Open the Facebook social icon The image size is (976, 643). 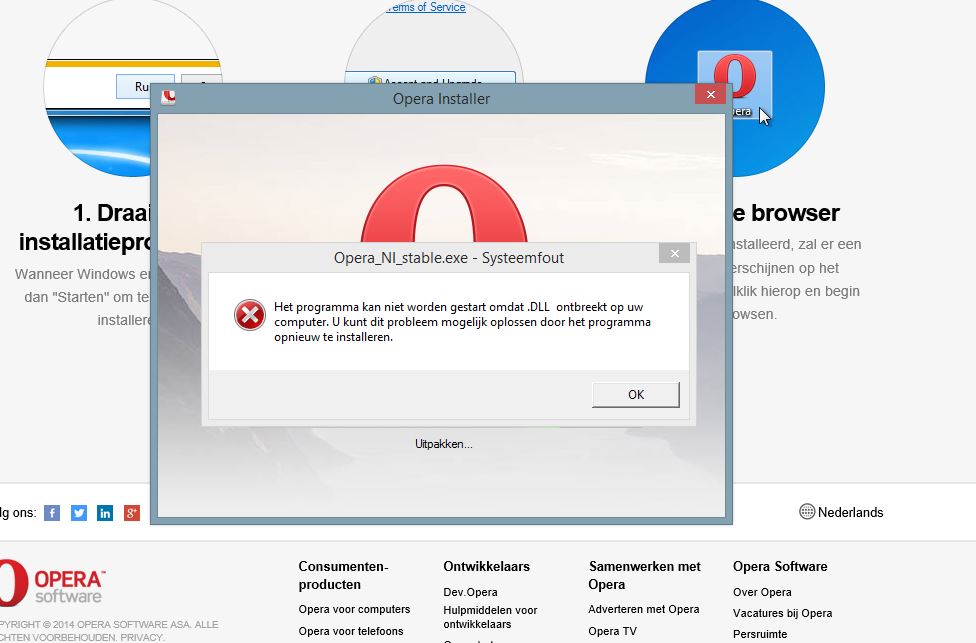coord(52,513)
